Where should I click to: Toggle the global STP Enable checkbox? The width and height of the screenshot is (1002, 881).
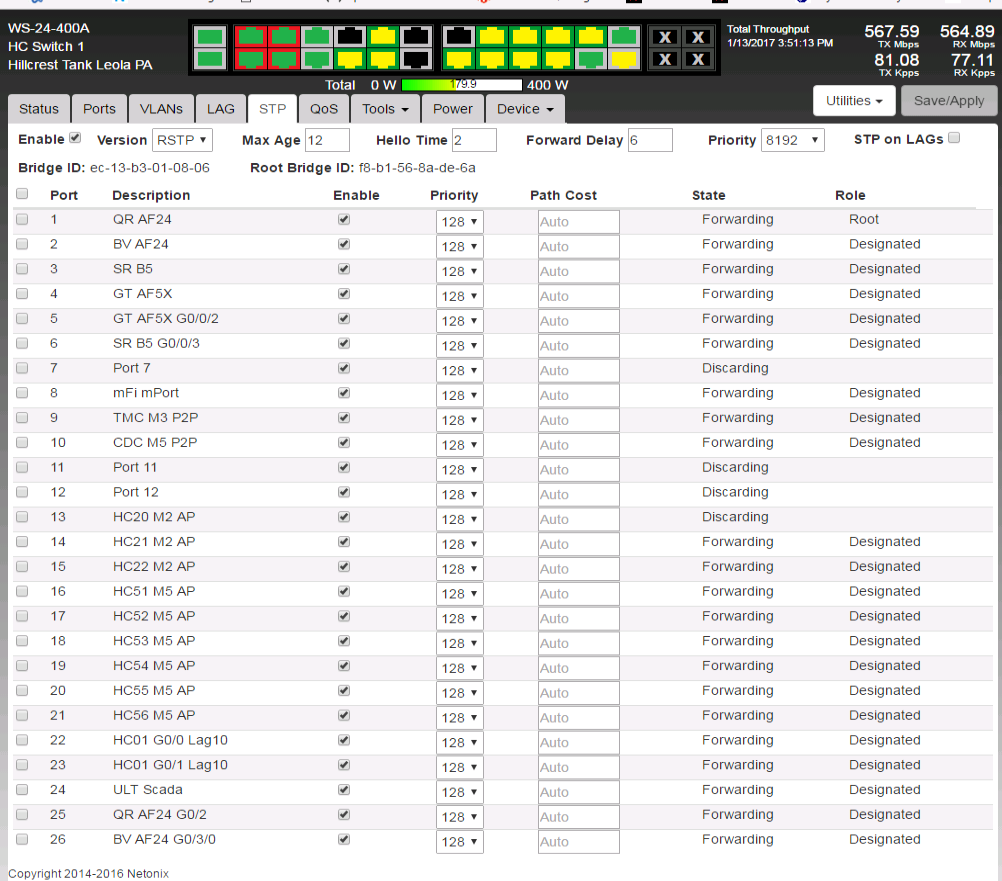[75, 138]
